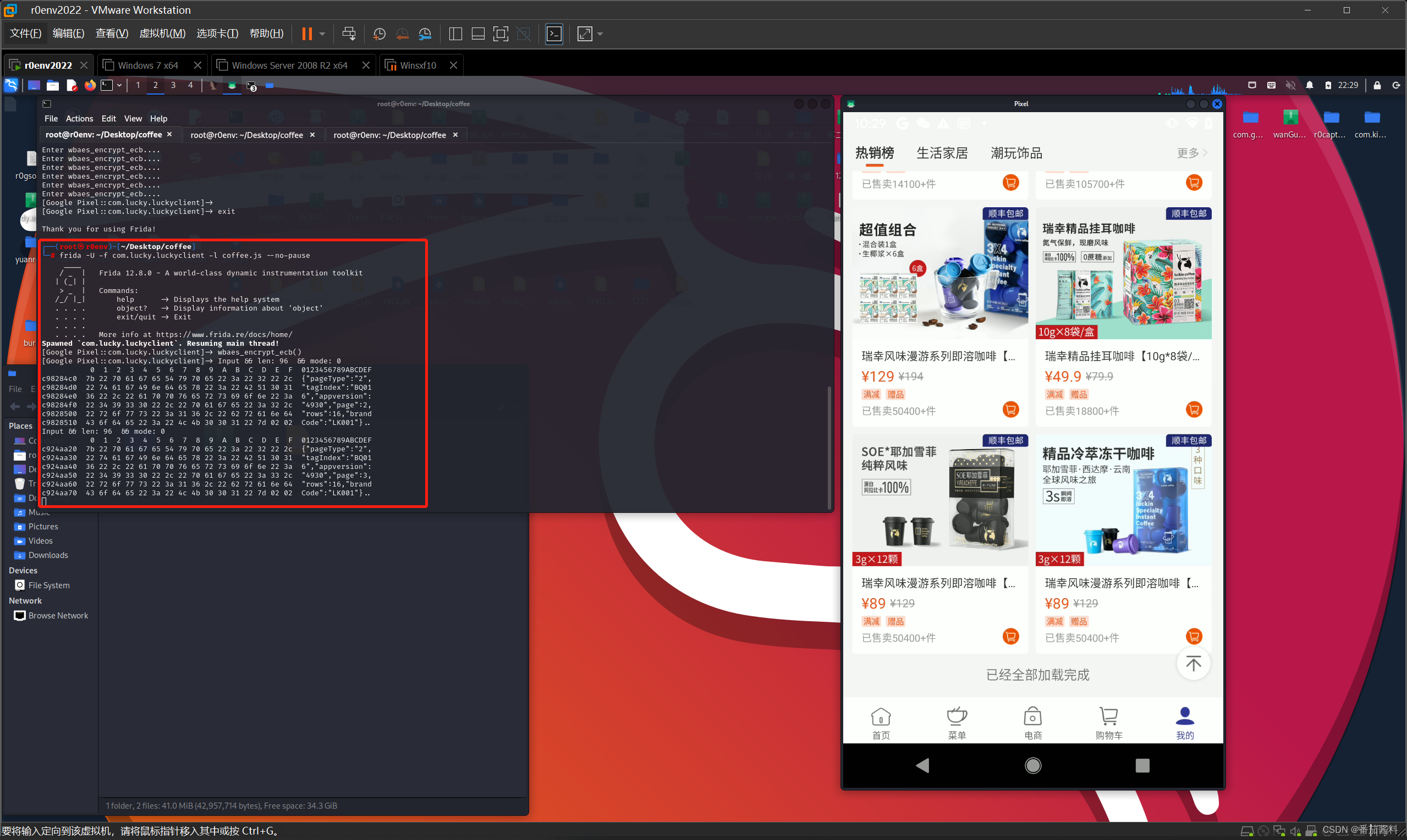Open the 文件(F) menu
This screenshot has width=1407, height=840.
25,34
